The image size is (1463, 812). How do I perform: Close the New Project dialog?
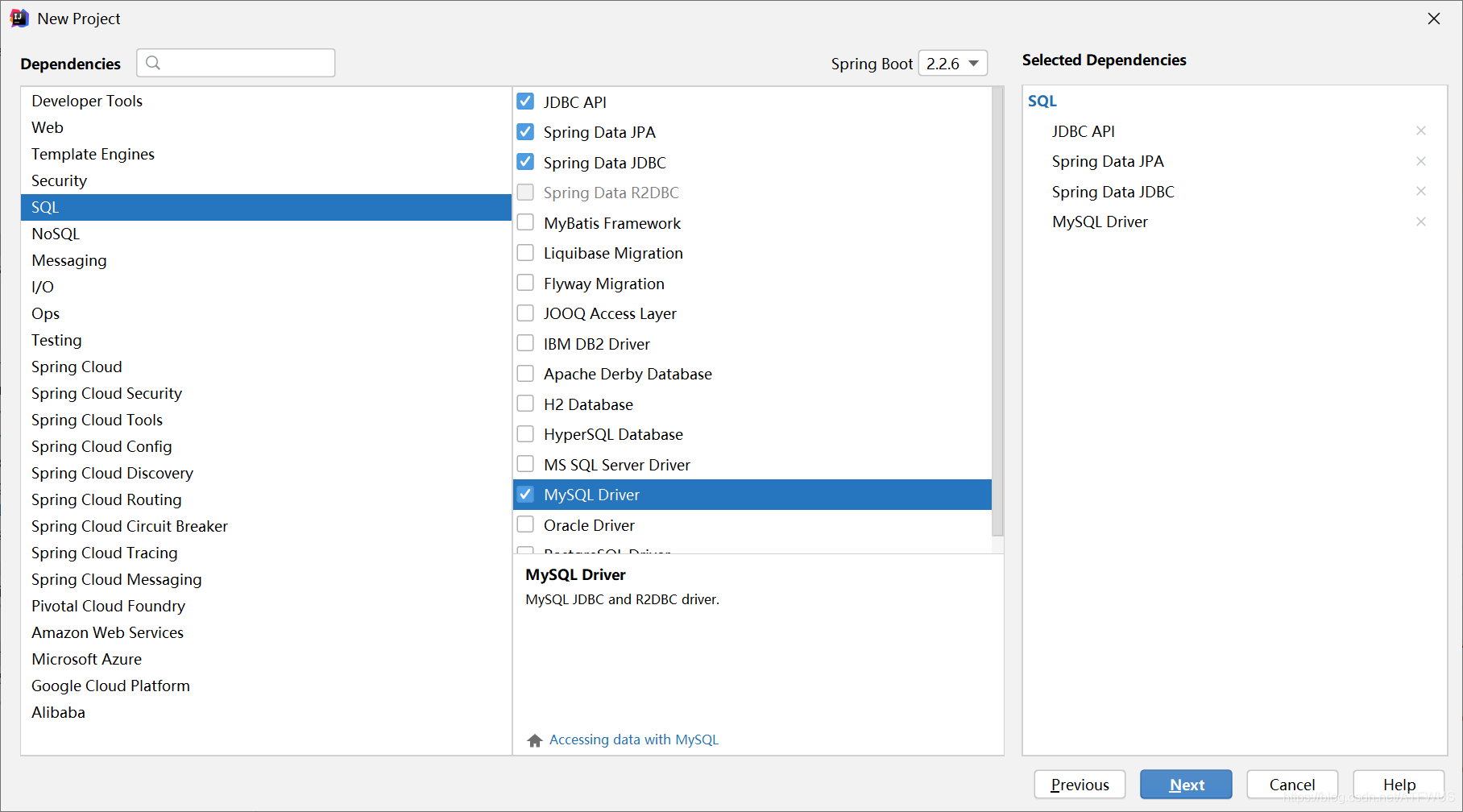pyautogui.click(x=1434, y=19)
